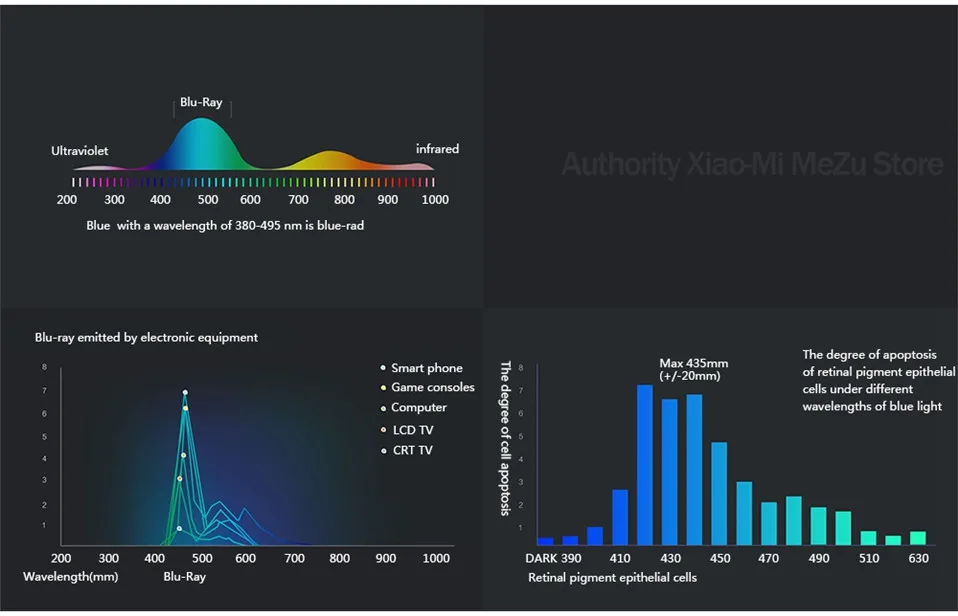Click the 450 label on the bar chart
The height and width of the screenshot is (616, 958).
click(720, 559)
